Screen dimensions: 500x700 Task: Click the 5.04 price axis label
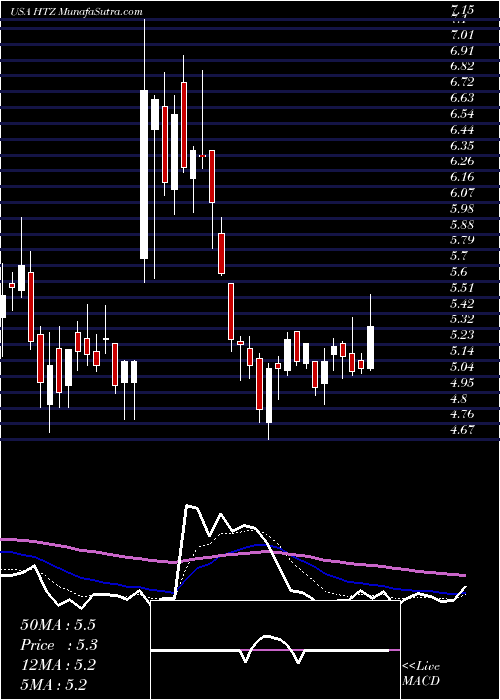point(462,367)
